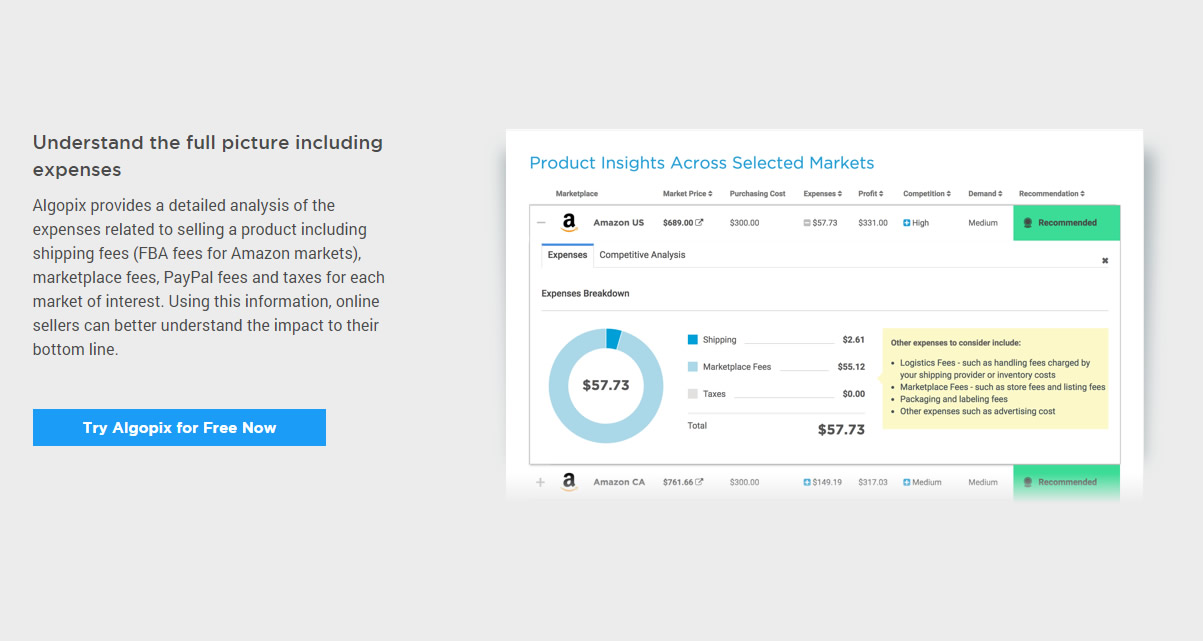The width and height of the screenshot is (1203, 641).
Task: Click the $300.00 purchasing cost for Amazon US
Action: (745, 223)
